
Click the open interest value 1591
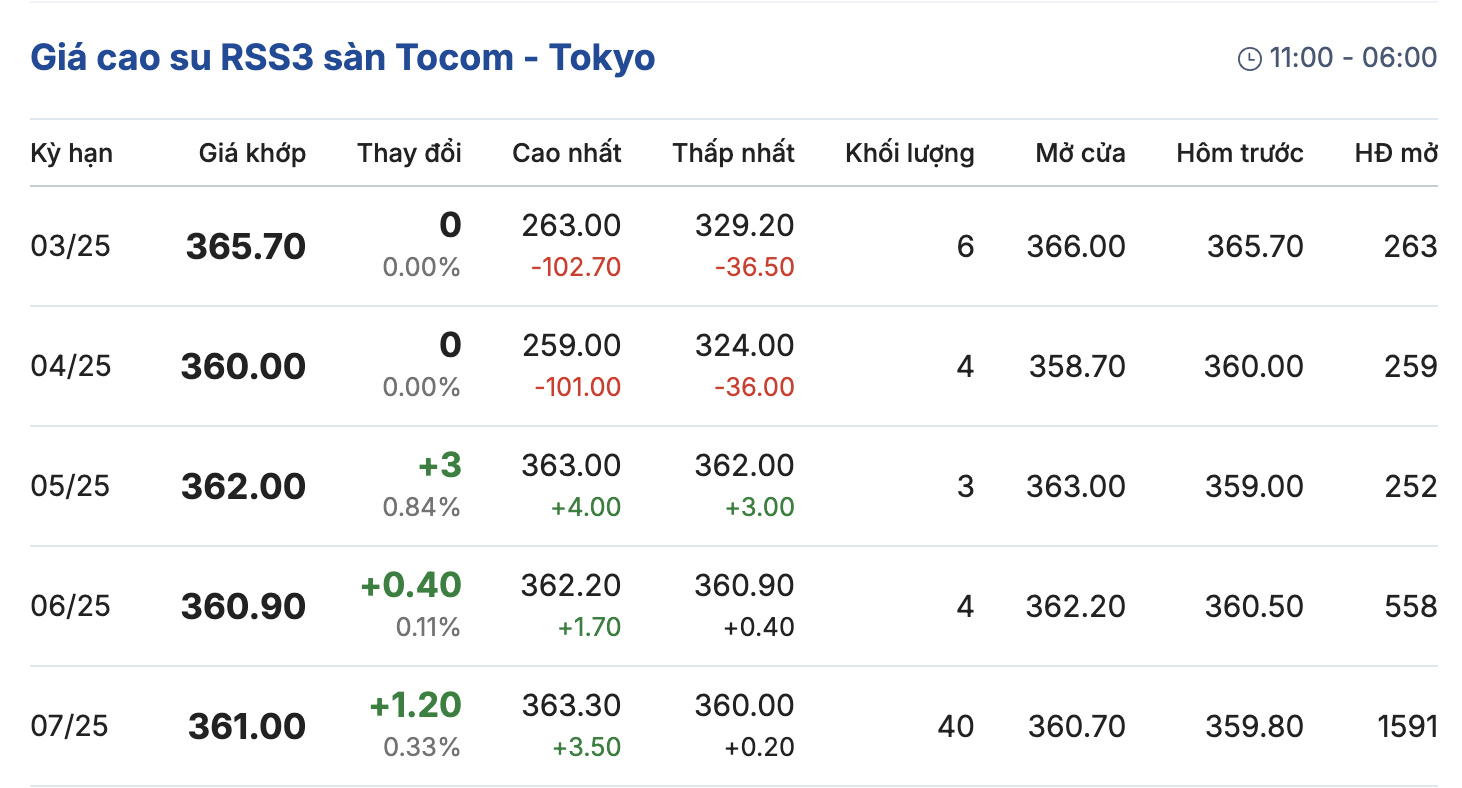pos(1407,726)
